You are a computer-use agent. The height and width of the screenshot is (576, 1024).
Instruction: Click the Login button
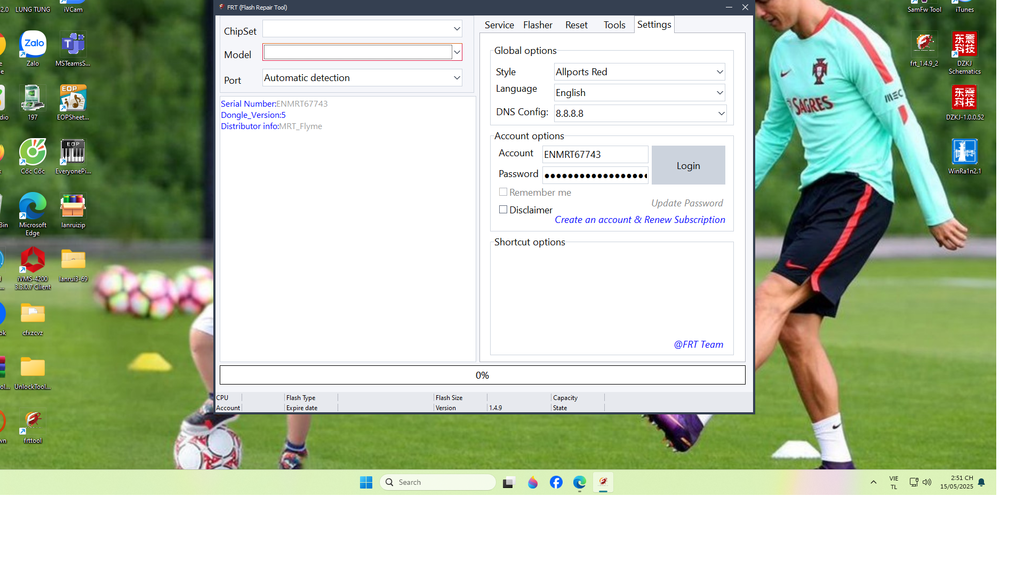[x=688, y=165]
